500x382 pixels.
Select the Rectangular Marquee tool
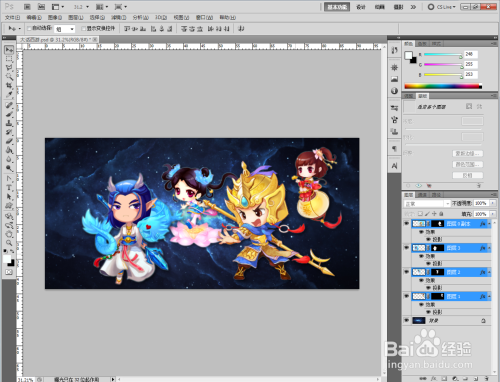click(9, 59)
